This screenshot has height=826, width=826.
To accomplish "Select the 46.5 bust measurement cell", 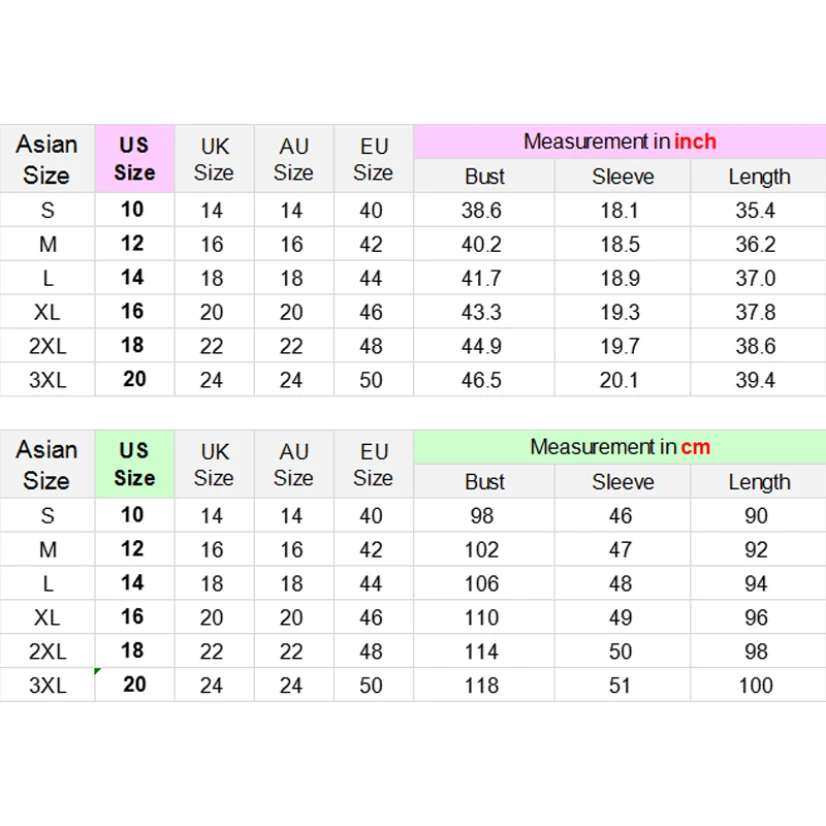I will click(x=482, y=381).
